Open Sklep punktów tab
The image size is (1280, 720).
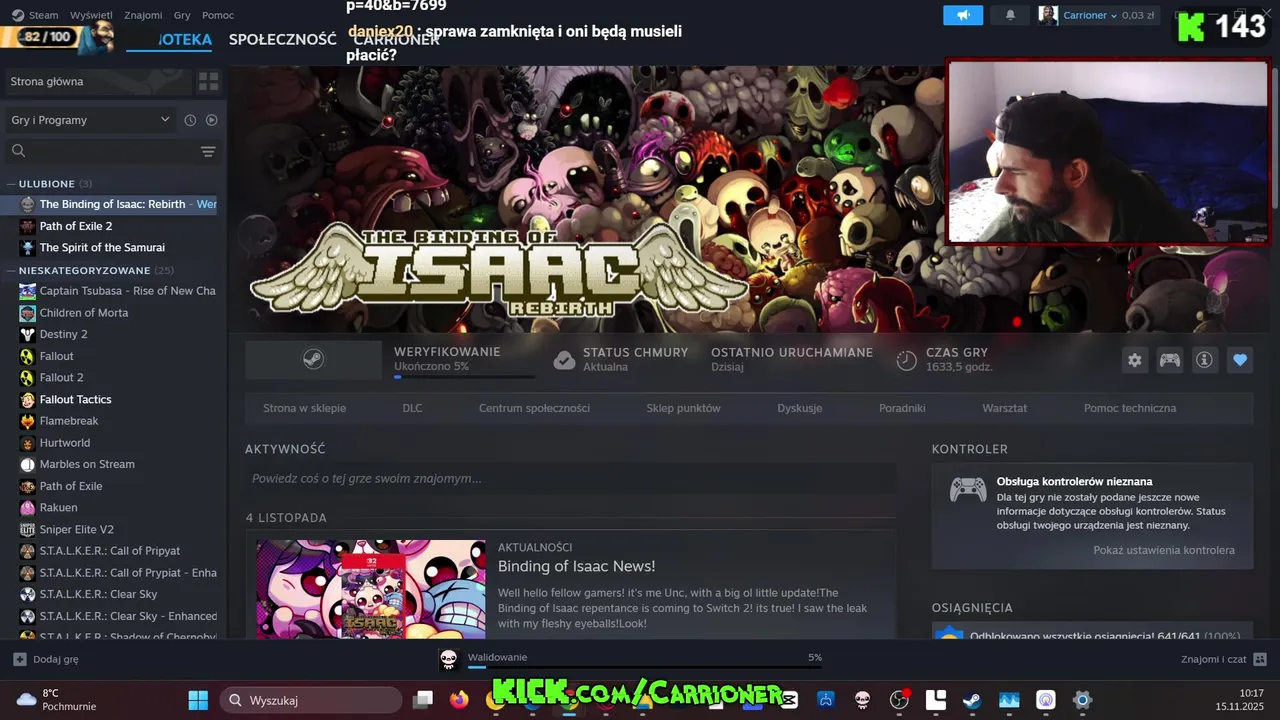(x=683, y=408)
